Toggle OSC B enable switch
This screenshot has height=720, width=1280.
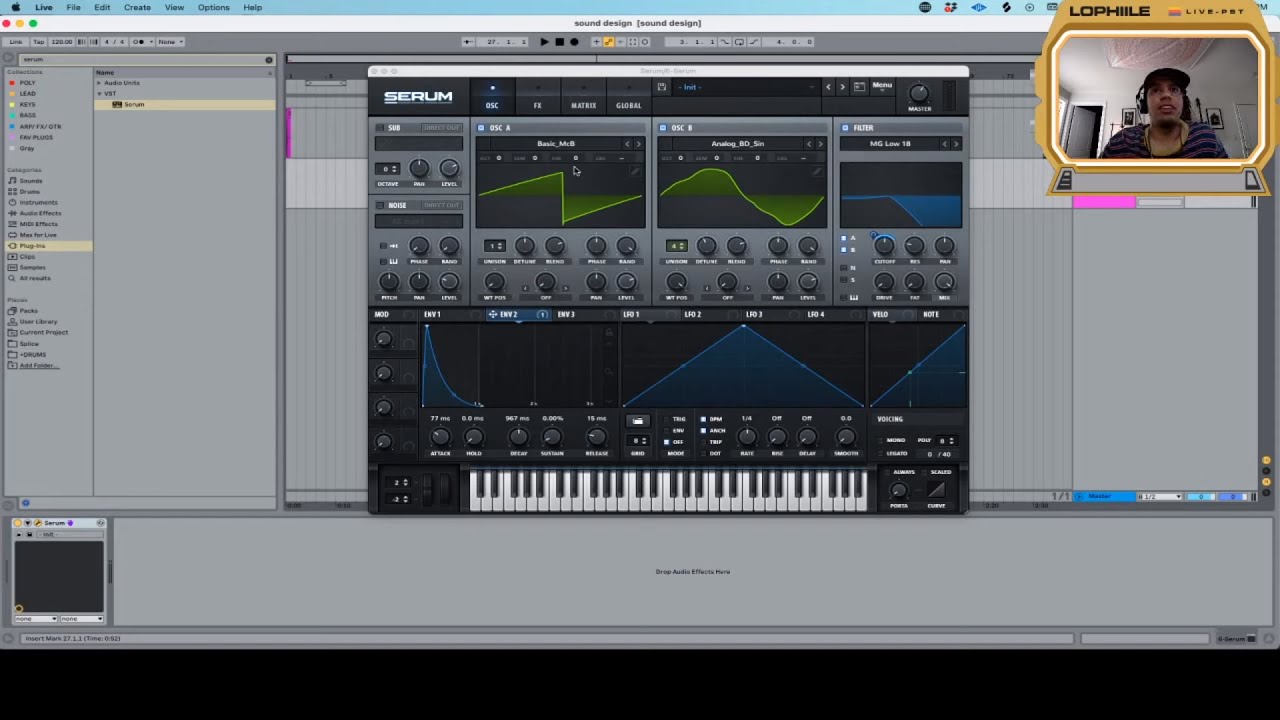coord(662,128)
